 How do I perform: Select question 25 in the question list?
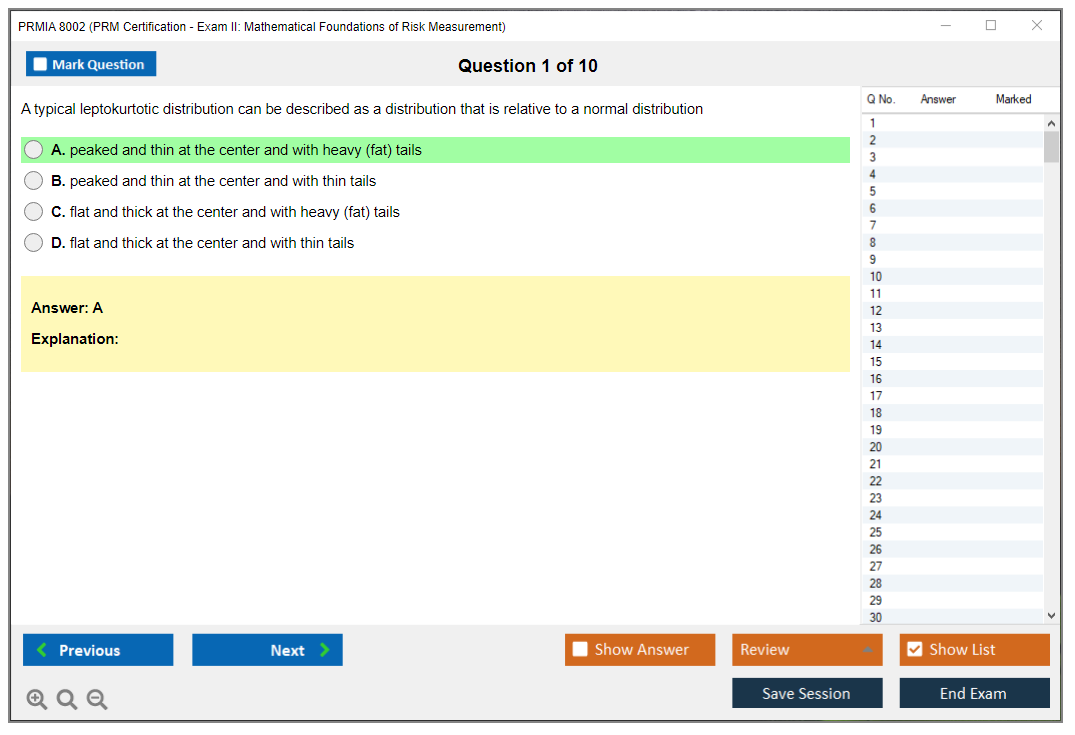tap(876, 532)
